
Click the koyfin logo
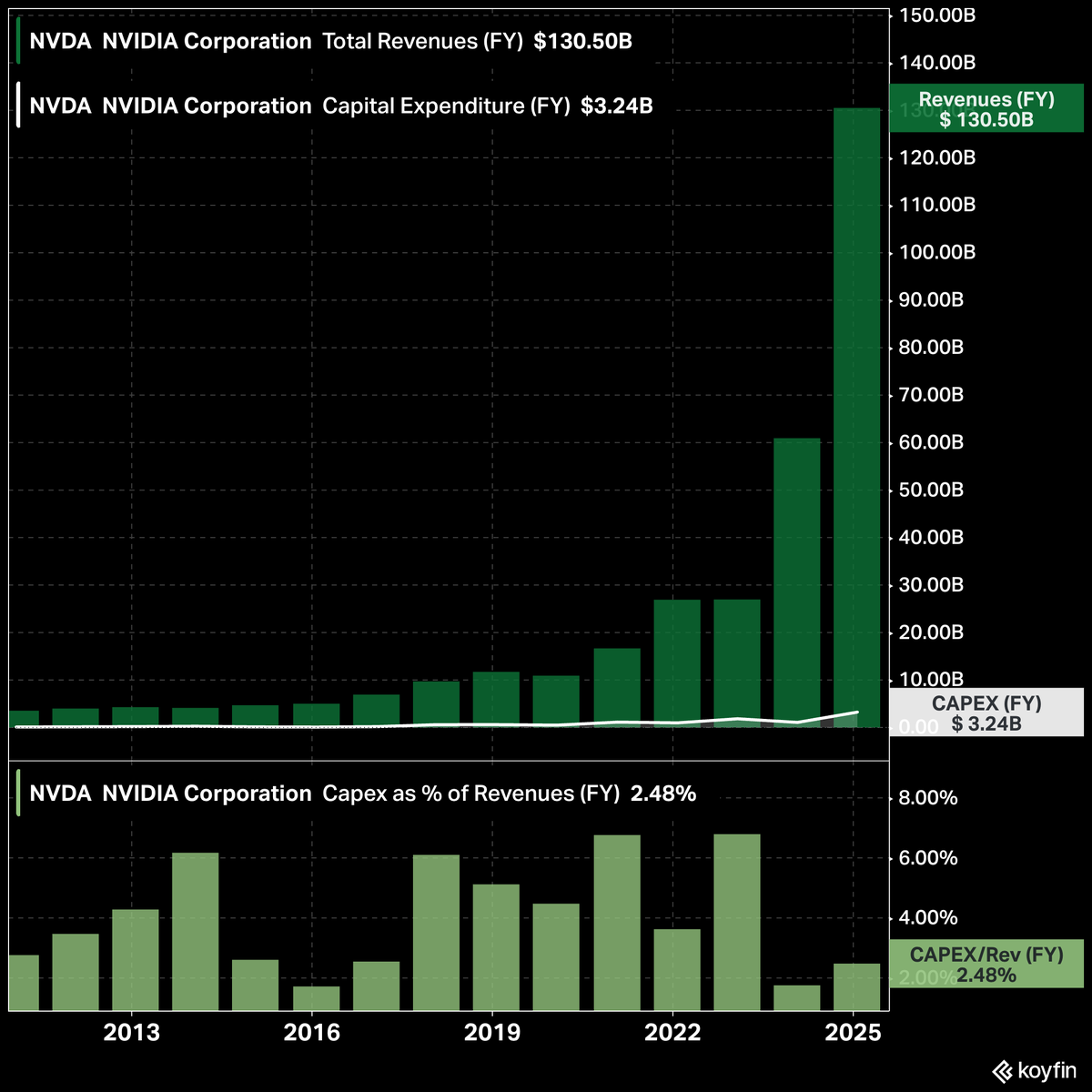pos(1033,1071)
